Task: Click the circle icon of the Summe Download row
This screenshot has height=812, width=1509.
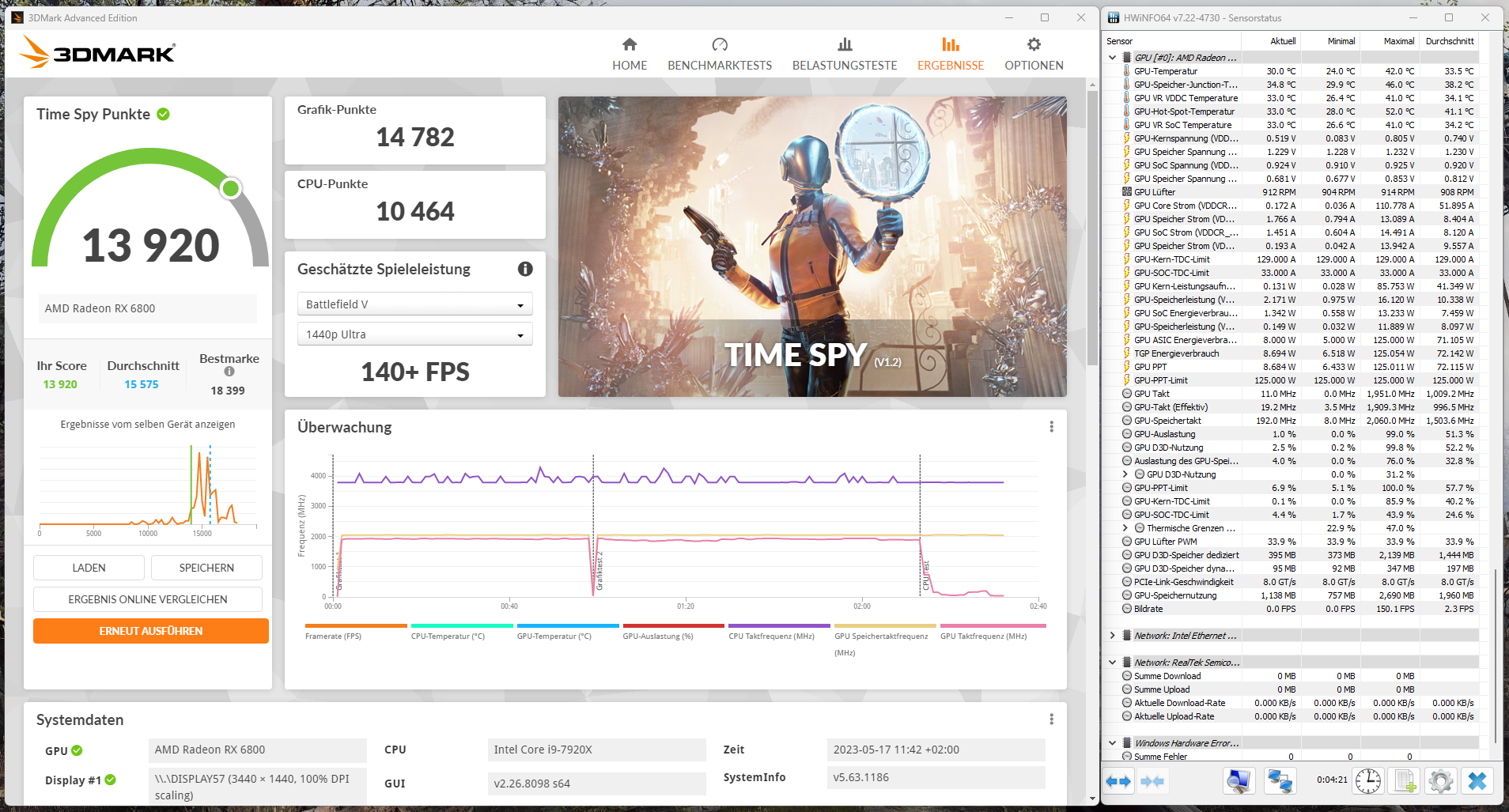Action: click(x=1127, y=676)
